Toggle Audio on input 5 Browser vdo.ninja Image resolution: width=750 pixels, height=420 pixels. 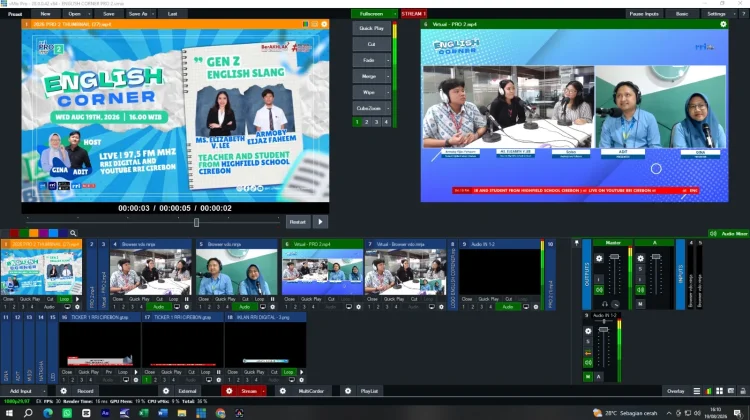click(x=244, y=307)
